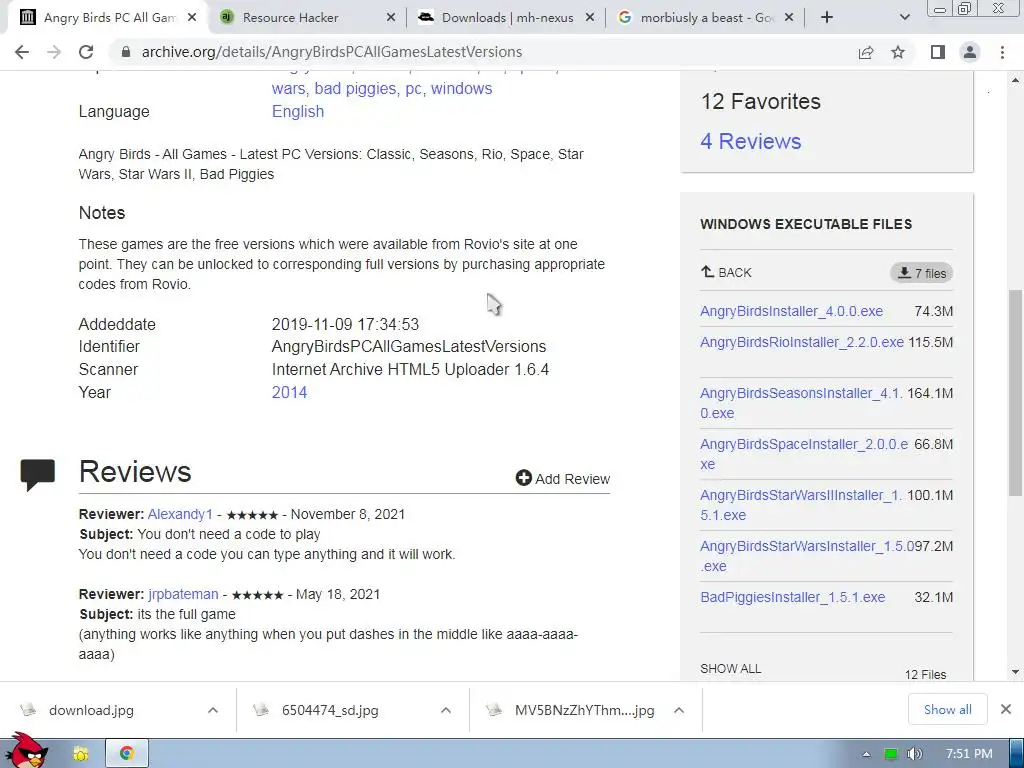The width and height of the screenshot is (1024, 768).
Task: Click the scrollbar up arrow
Action: (x=1016, y=80)
